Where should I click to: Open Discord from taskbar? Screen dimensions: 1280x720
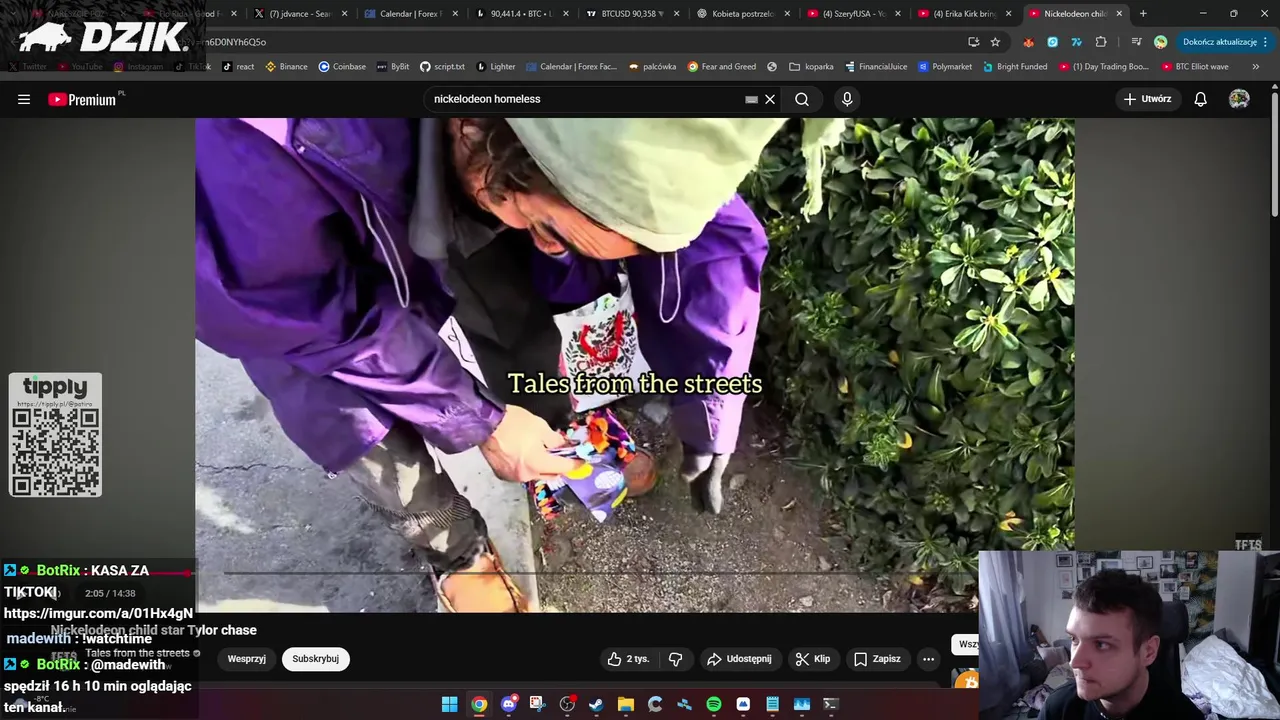(x=508, y=704)
